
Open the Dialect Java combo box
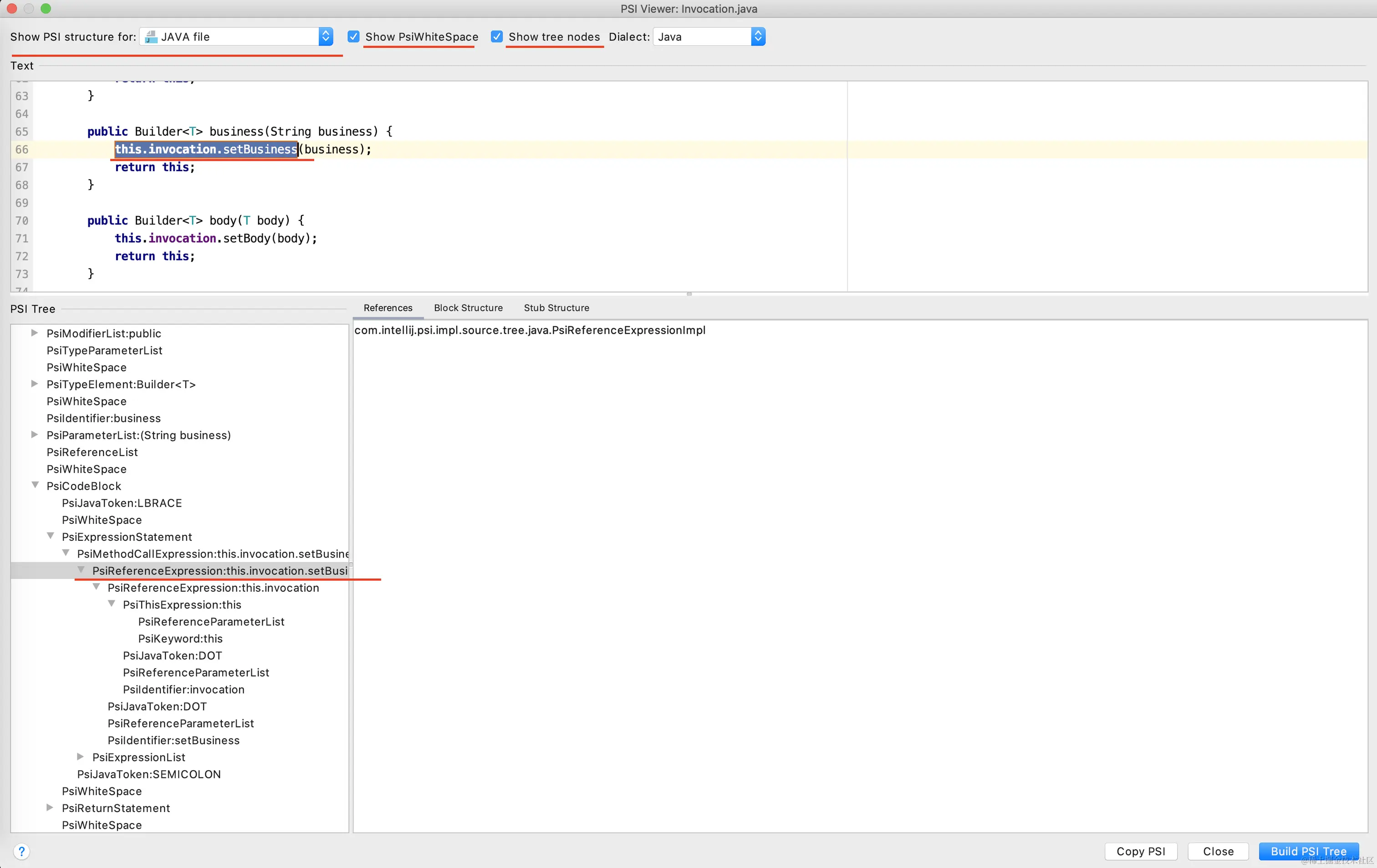point(709,36)
